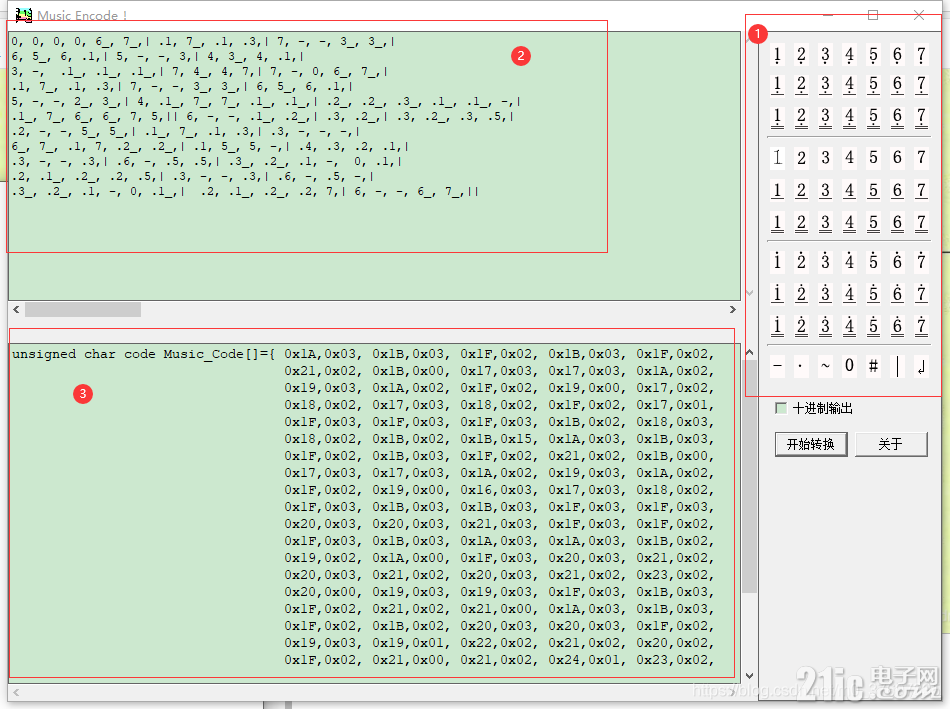Insert dot-below note 6 with single underline
This screenshot has height=709, width=950.
coord(897,84)
